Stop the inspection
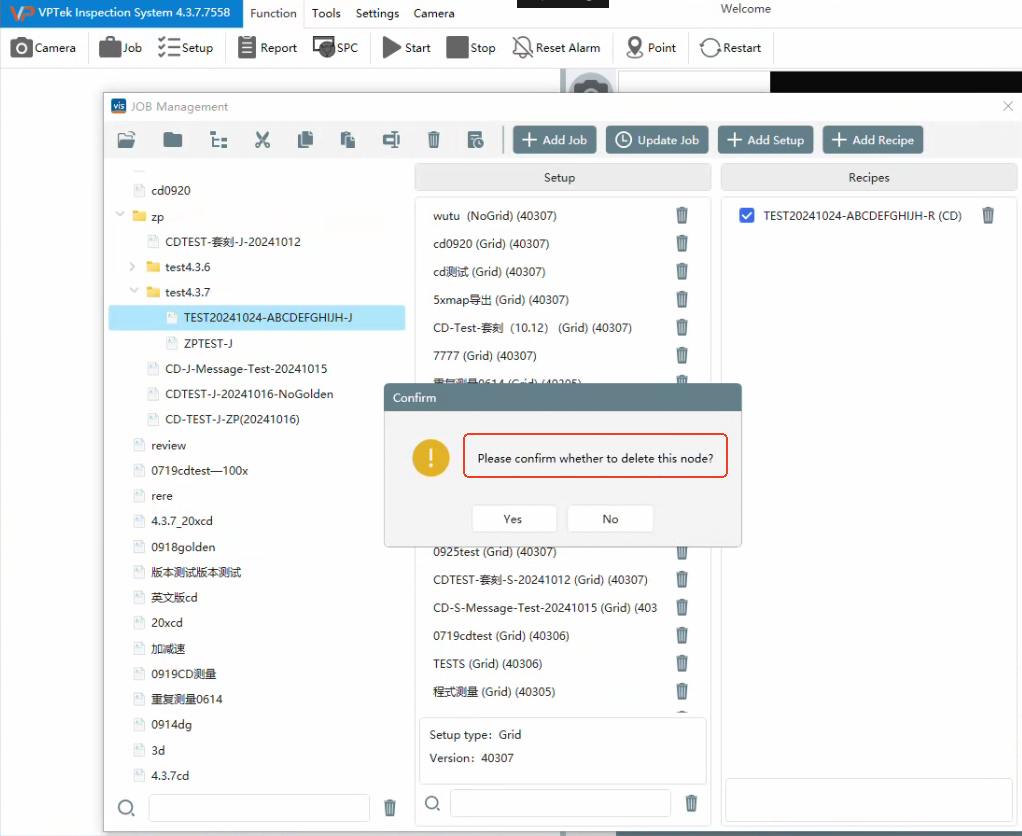1022x836 pixels. [471, 48]
